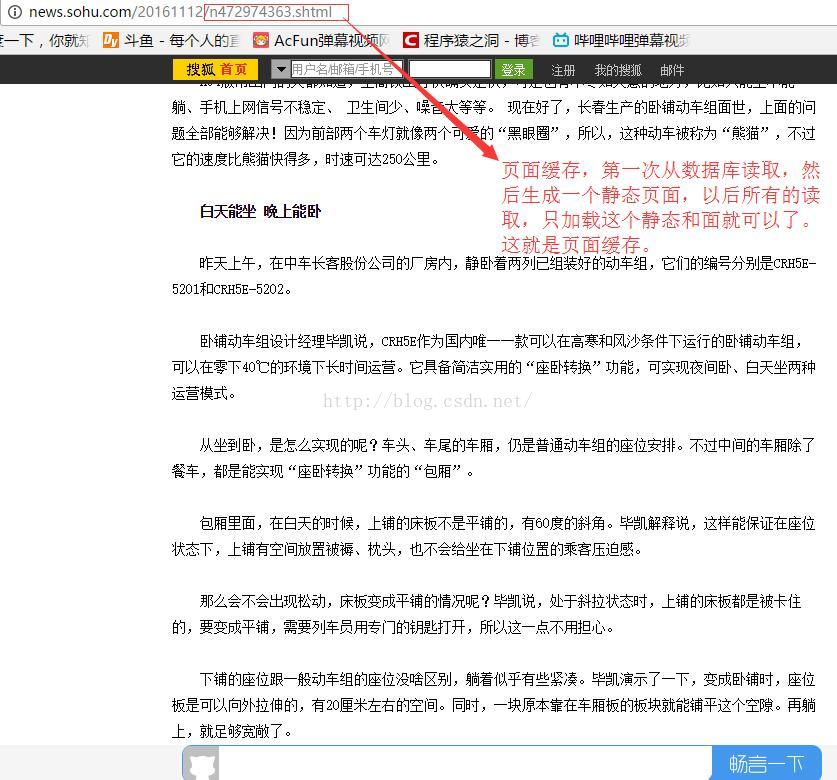Viewport: 837px width, 780px height.
Task: Click the yellow 搜狐 首页 button
Action: click(x=216, y=69)
